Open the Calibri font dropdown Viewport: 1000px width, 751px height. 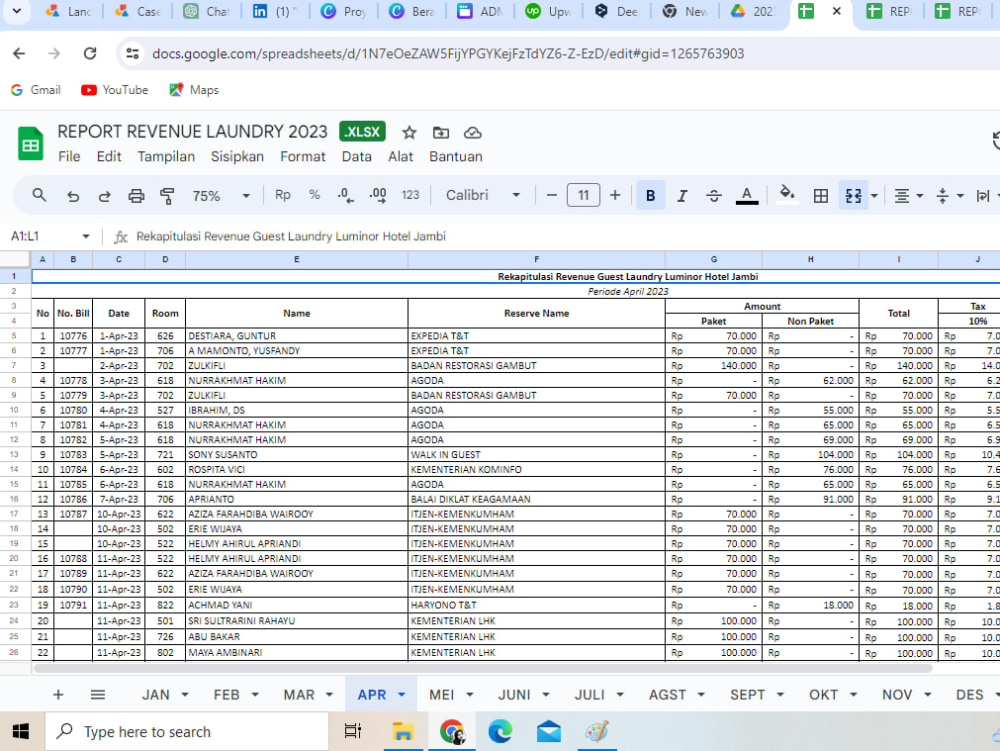(x=482, y=195)
